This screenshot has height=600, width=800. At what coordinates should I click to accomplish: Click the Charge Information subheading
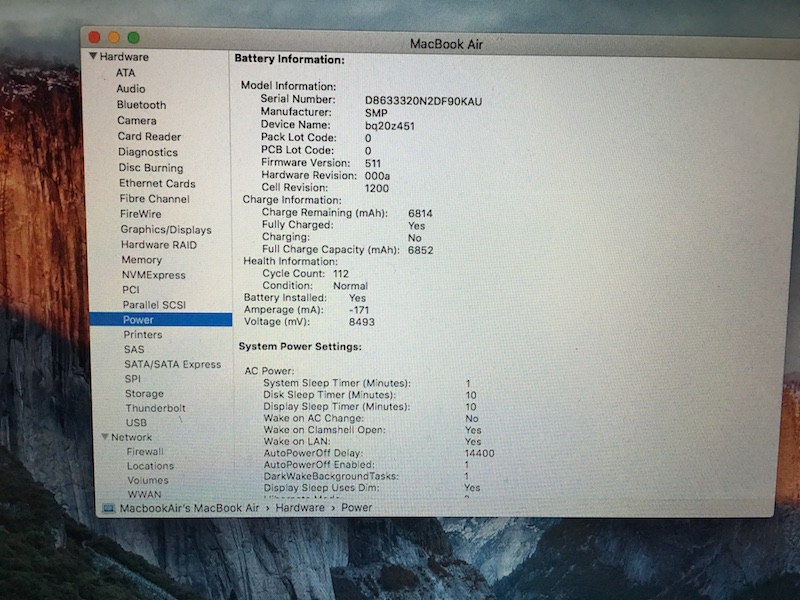tap(292, 200)
